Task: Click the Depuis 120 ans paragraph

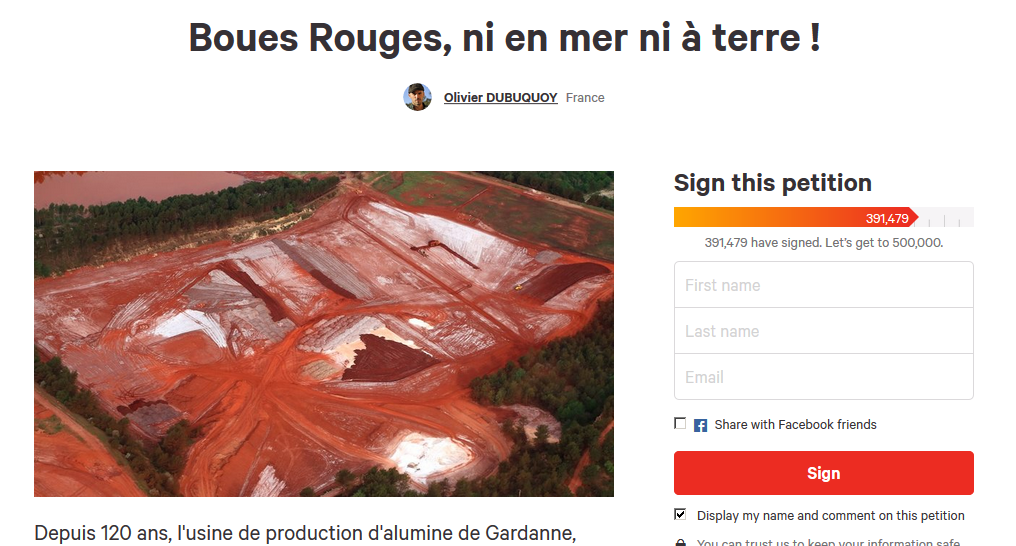Action: click(x=305, y=533)
